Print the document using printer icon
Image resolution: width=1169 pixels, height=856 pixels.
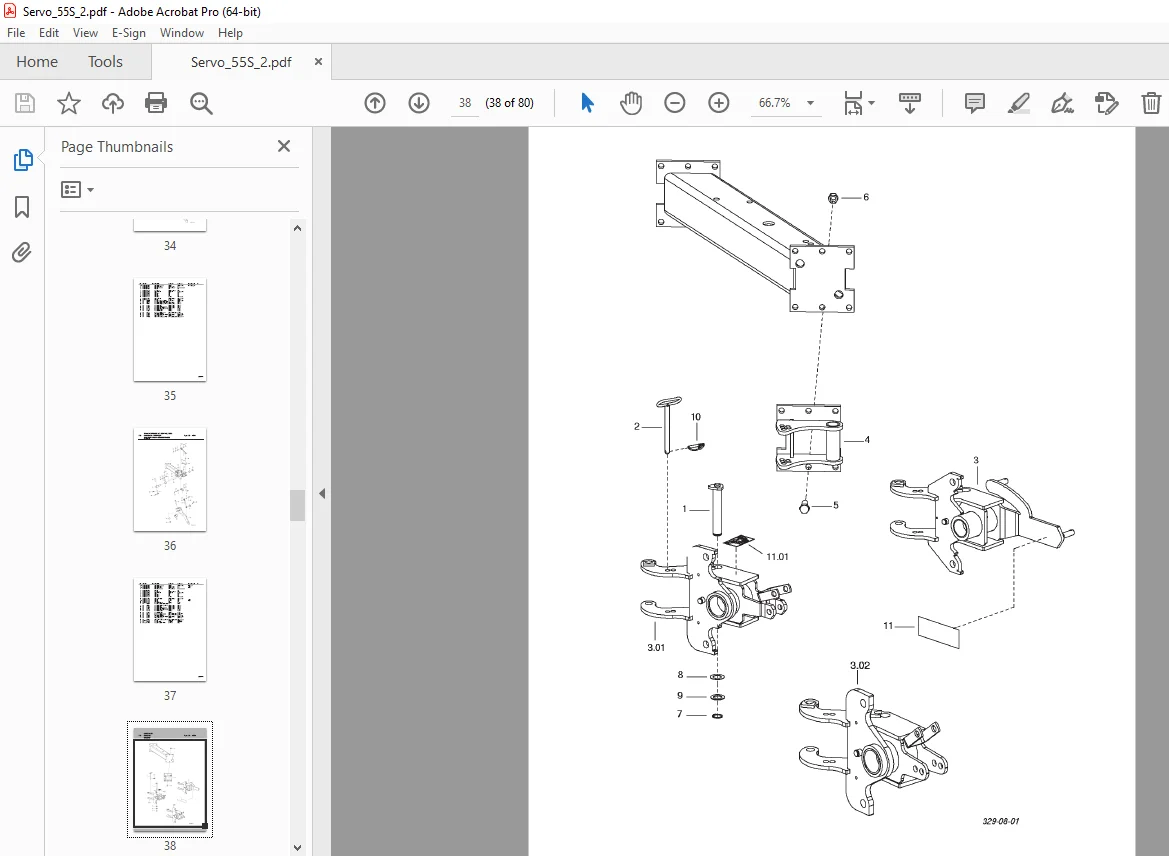click(156, 103)
